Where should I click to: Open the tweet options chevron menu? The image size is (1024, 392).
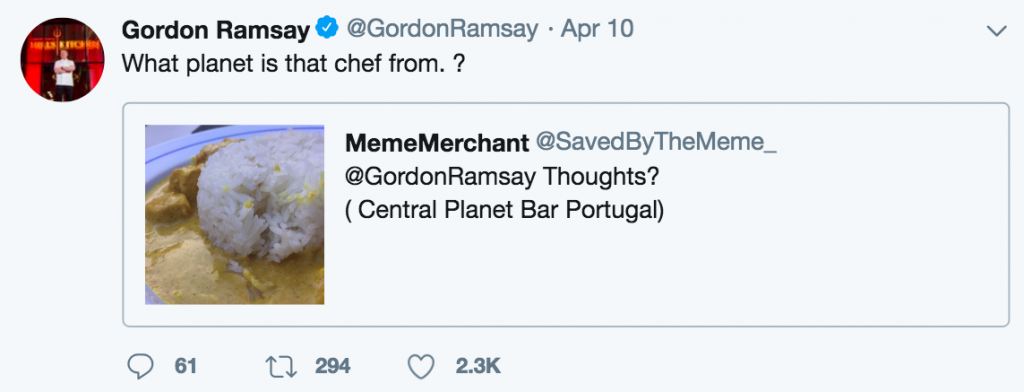(x=997, y=31)
